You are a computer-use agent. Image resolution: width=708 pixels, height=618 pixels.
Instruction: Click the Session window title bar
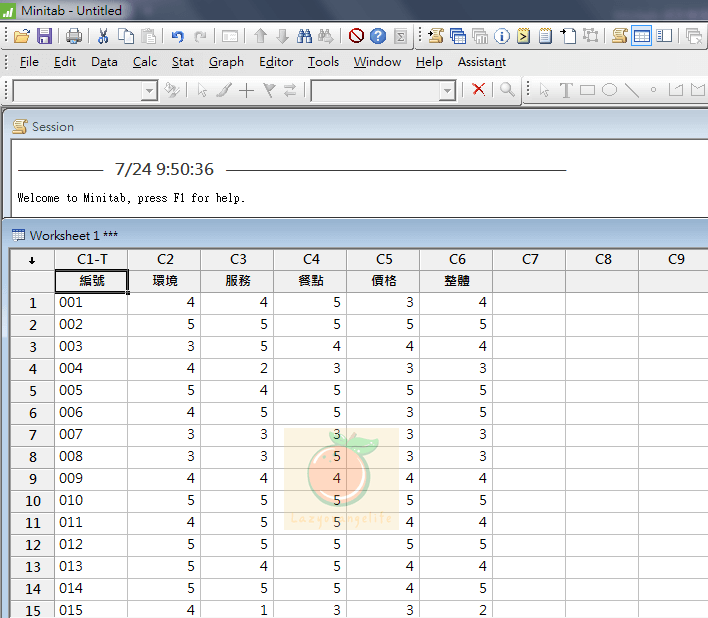pyautogui.click(x=357, y=126)
